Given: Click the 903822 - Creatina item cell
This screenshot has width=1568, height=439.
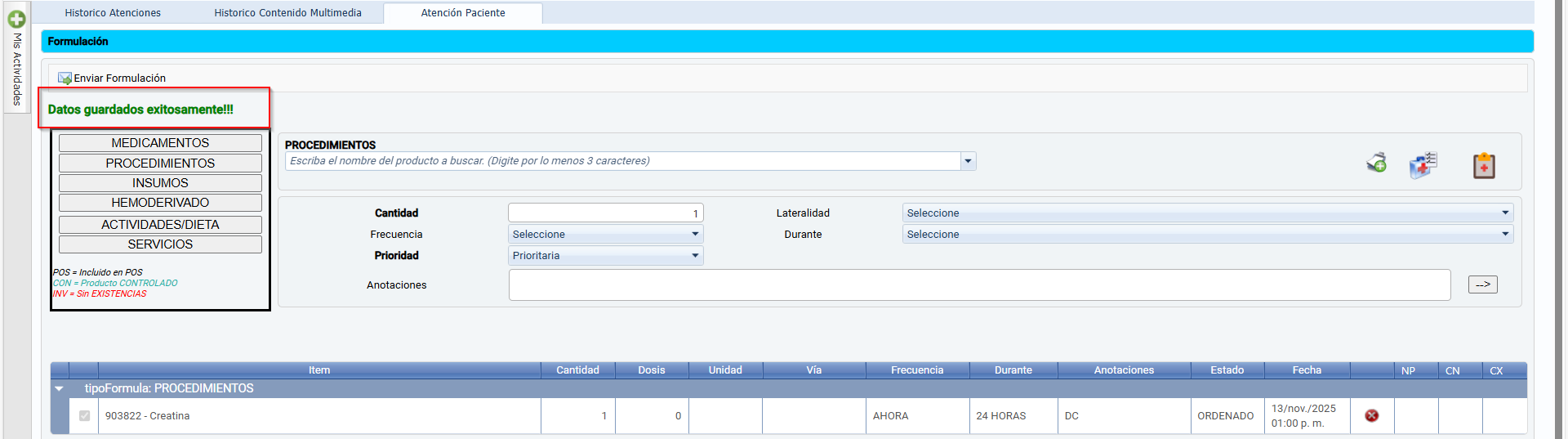Looking at the screenshot, I should [319, 416].
